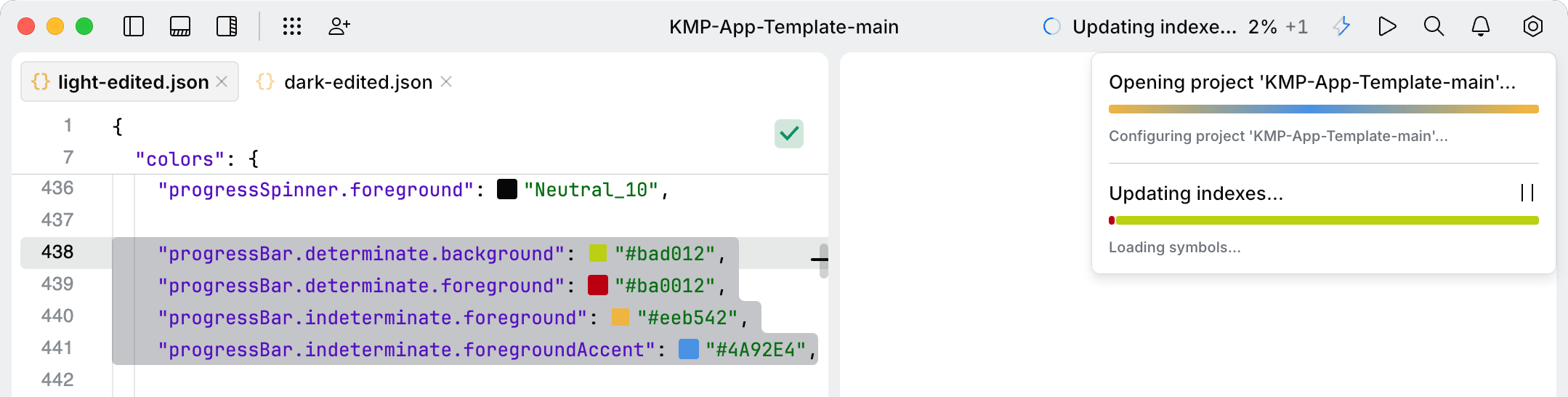Open notifications bell icon
1568x397 pixels.
[1480, 27]
